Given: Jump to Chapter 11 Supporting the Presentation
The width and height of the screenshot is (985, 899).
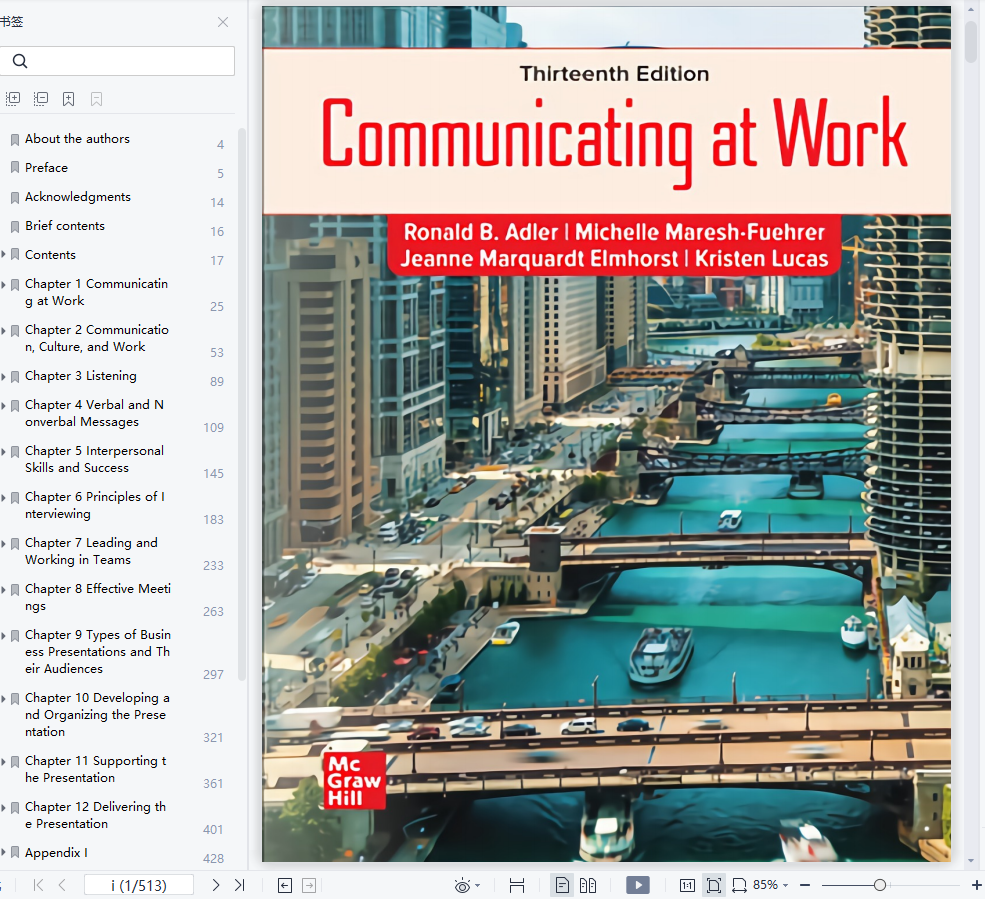Looking at the screenshot, I should pyautogui.click(x=95, y=769).
